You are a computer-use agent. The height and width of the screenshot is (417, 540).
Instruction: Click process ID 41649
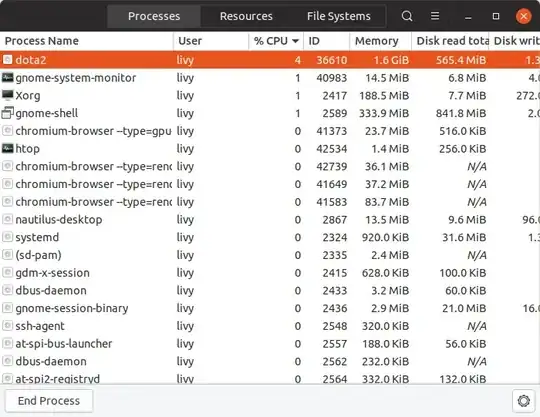point(331,184)
